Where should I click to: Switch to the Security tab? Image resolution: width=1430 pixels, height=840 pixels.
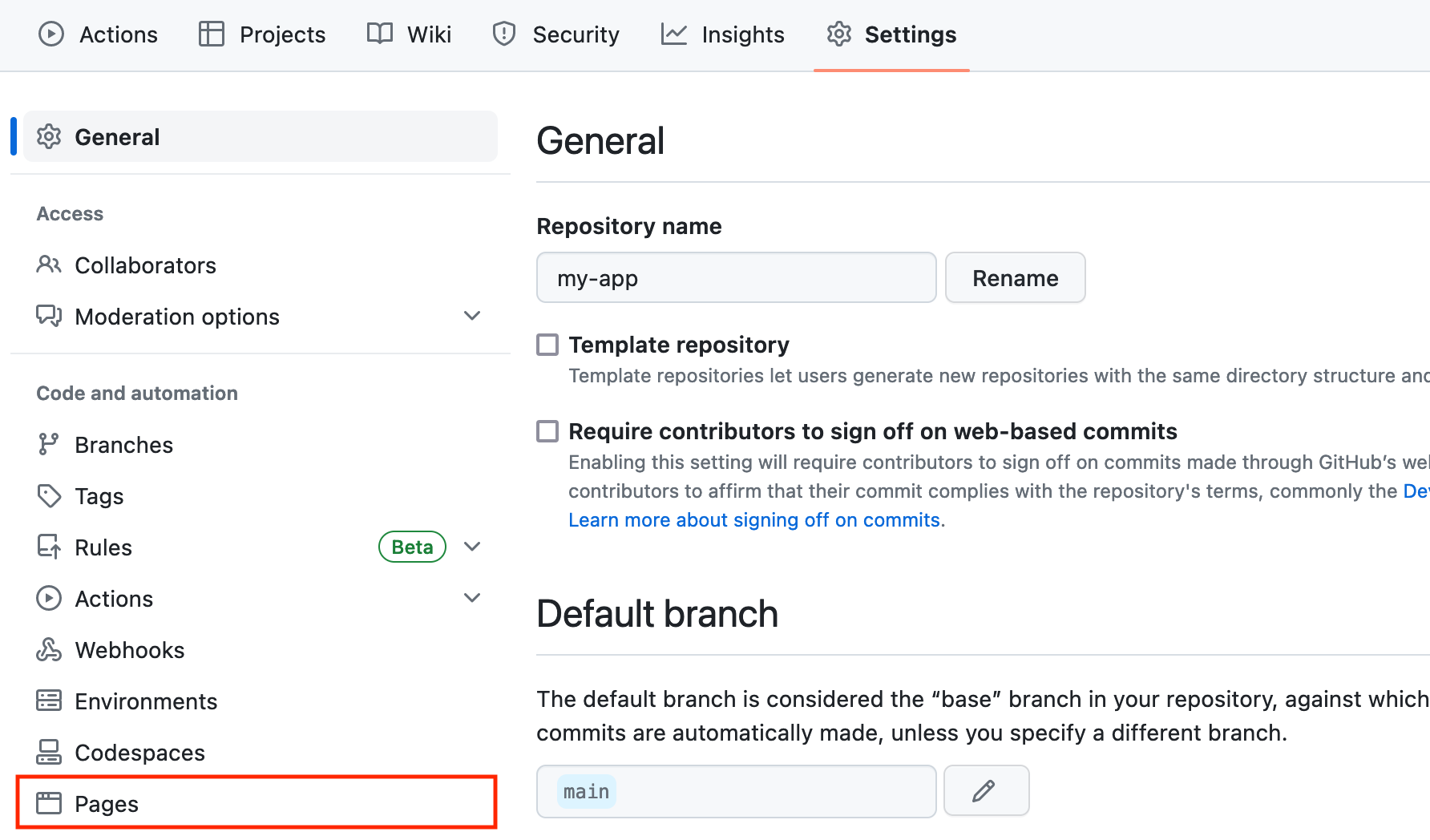(x=576, y=34)
